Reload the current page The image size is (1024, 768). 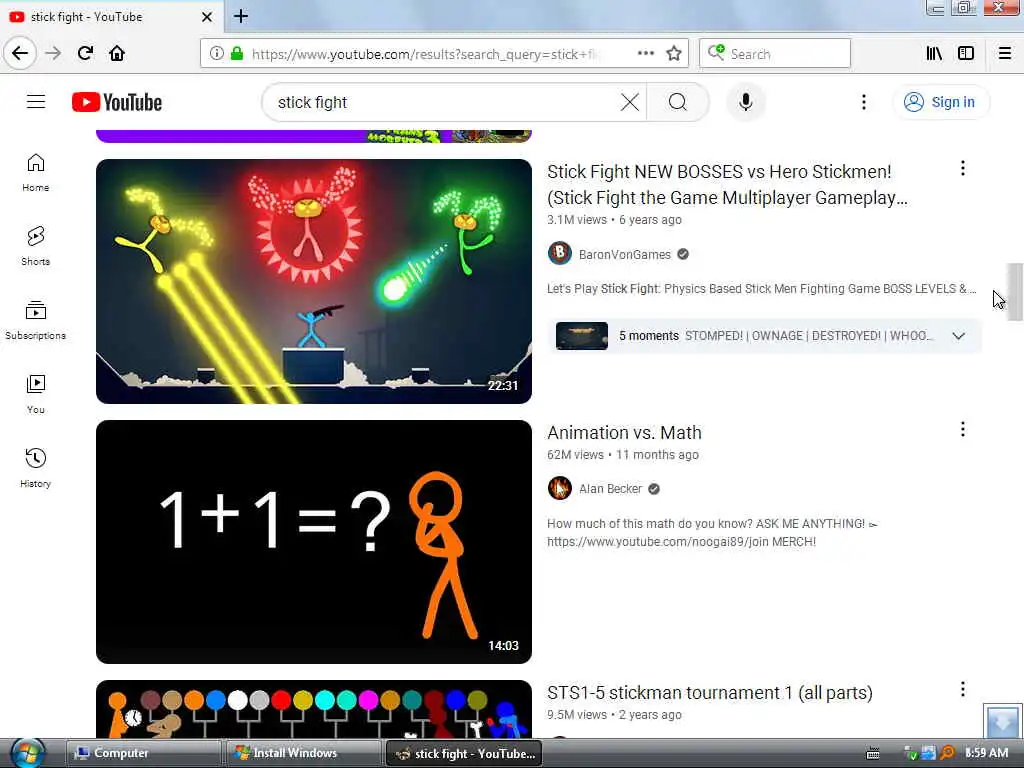click(85, 53)
